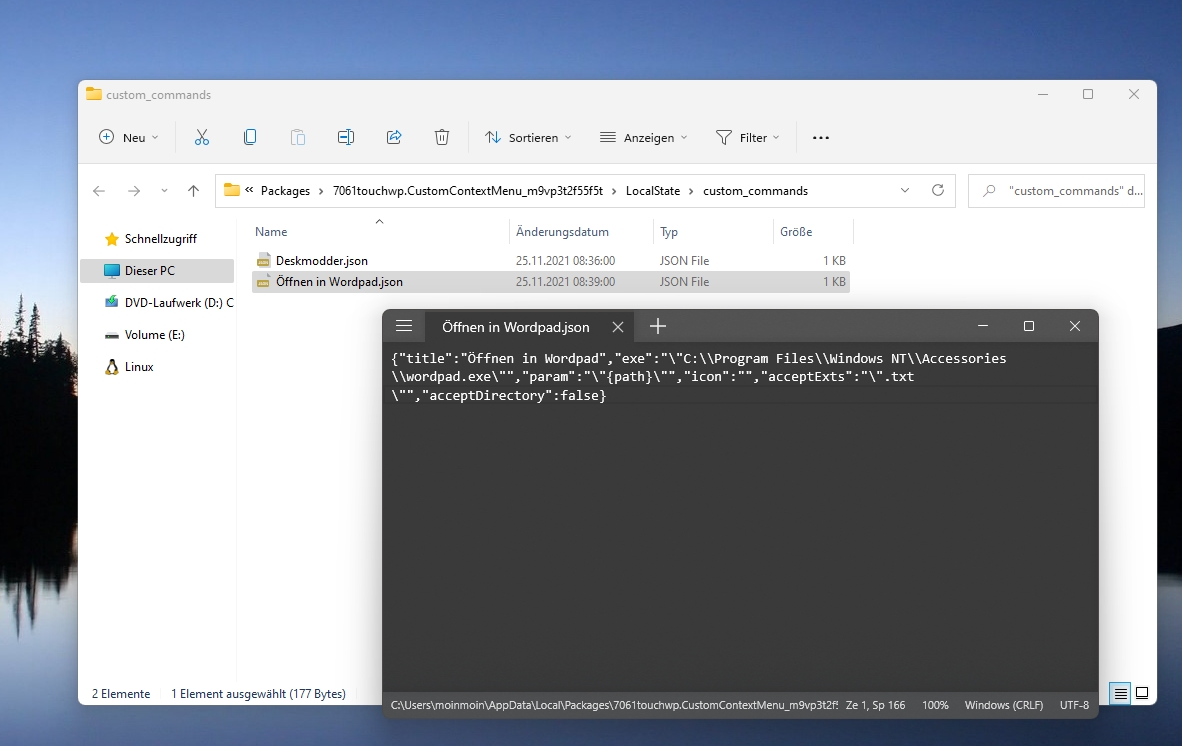Viewport: 1182px width, 746px height.
Task: Click the Windows (CRLF) status bar entry
Action: 1003,705
